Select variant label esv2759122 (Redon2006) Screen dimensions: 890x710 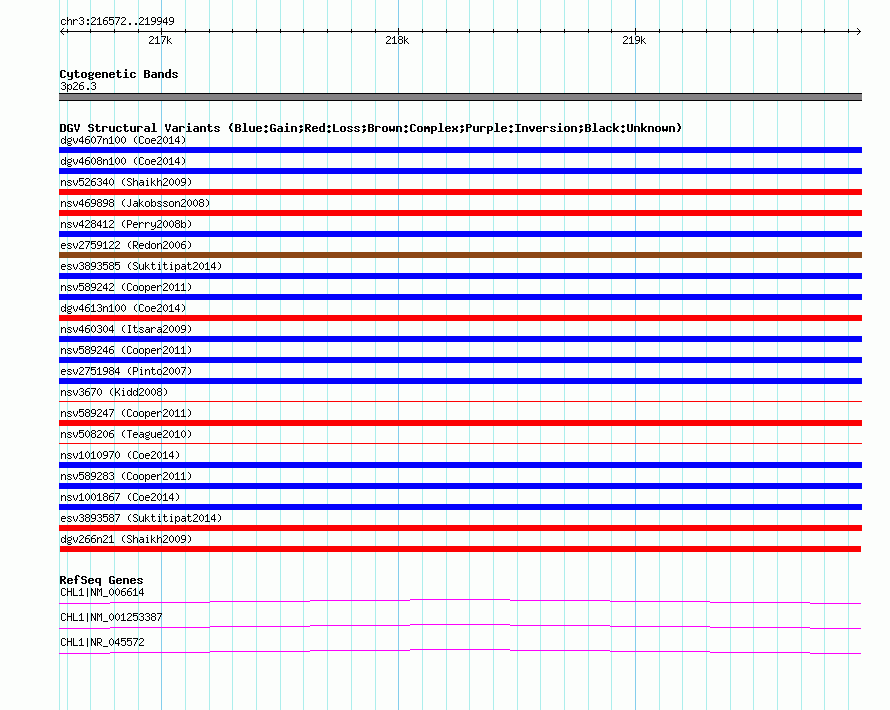tap(126, 245)
